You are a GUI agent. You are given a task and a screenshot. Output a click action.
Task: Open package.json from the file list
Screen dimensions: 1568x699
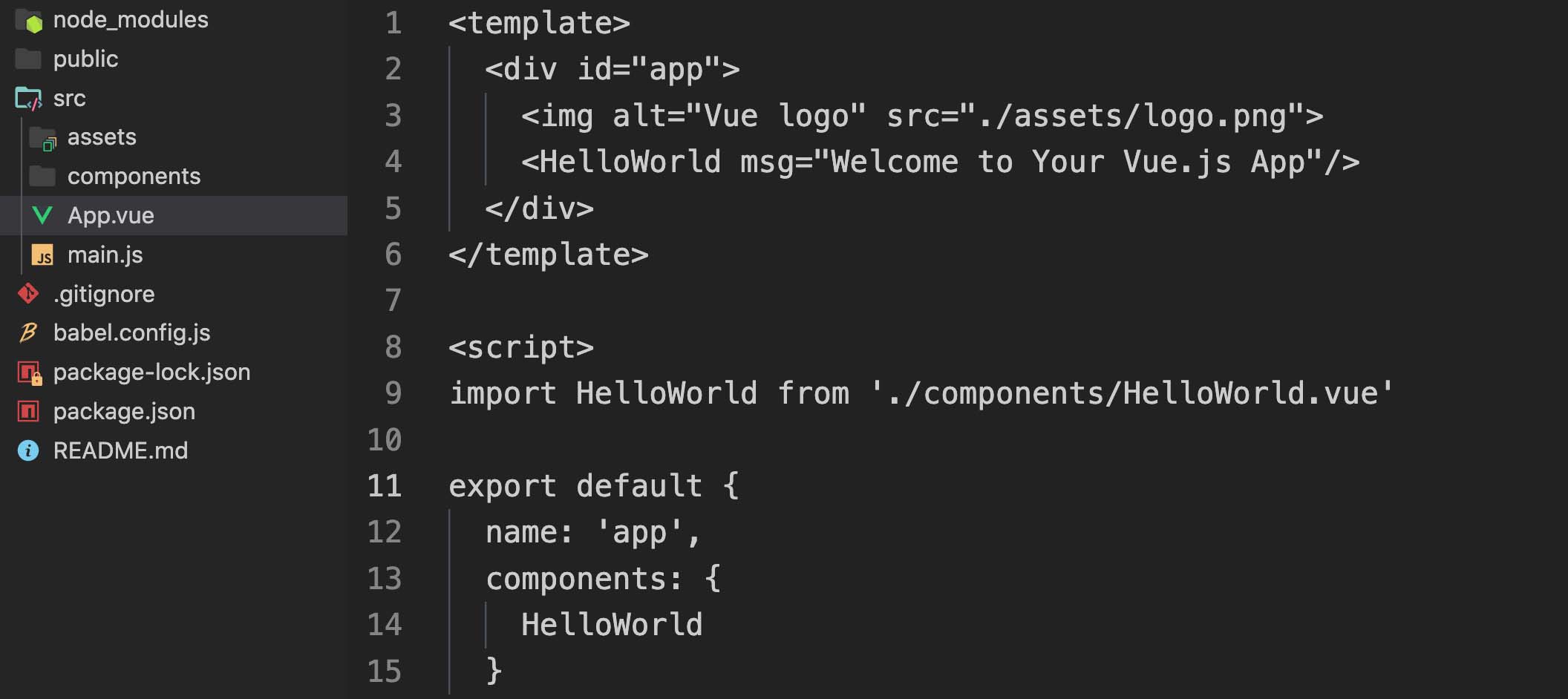click(125, 410)
